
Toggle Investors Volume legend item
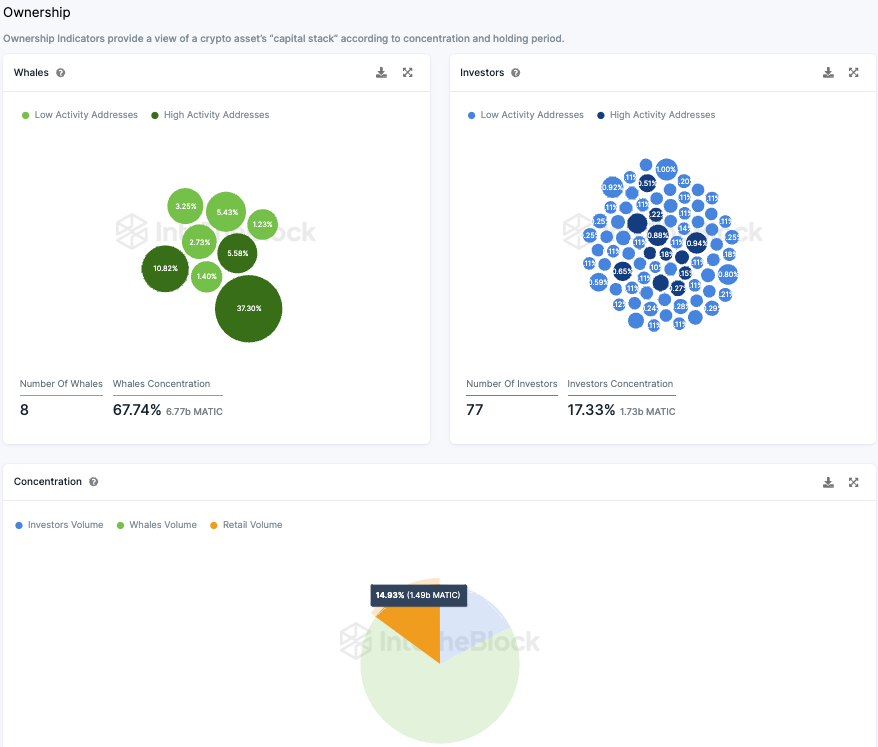click(x=59, y=525)
